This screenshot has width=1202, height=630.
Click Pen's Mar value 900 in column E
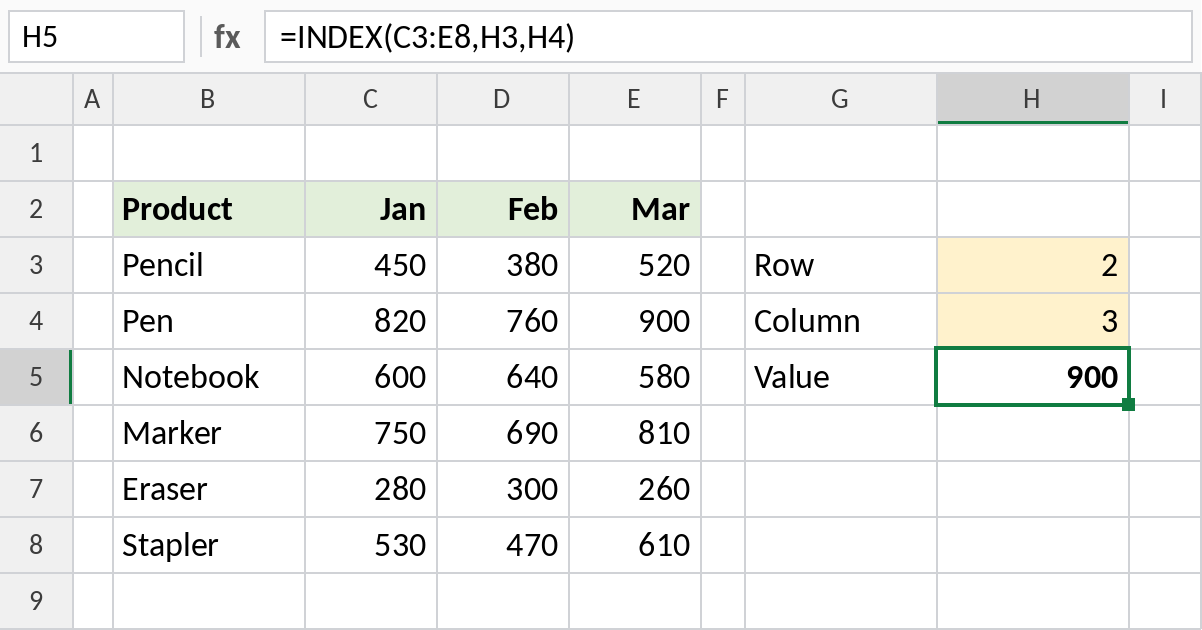[635, 321]
